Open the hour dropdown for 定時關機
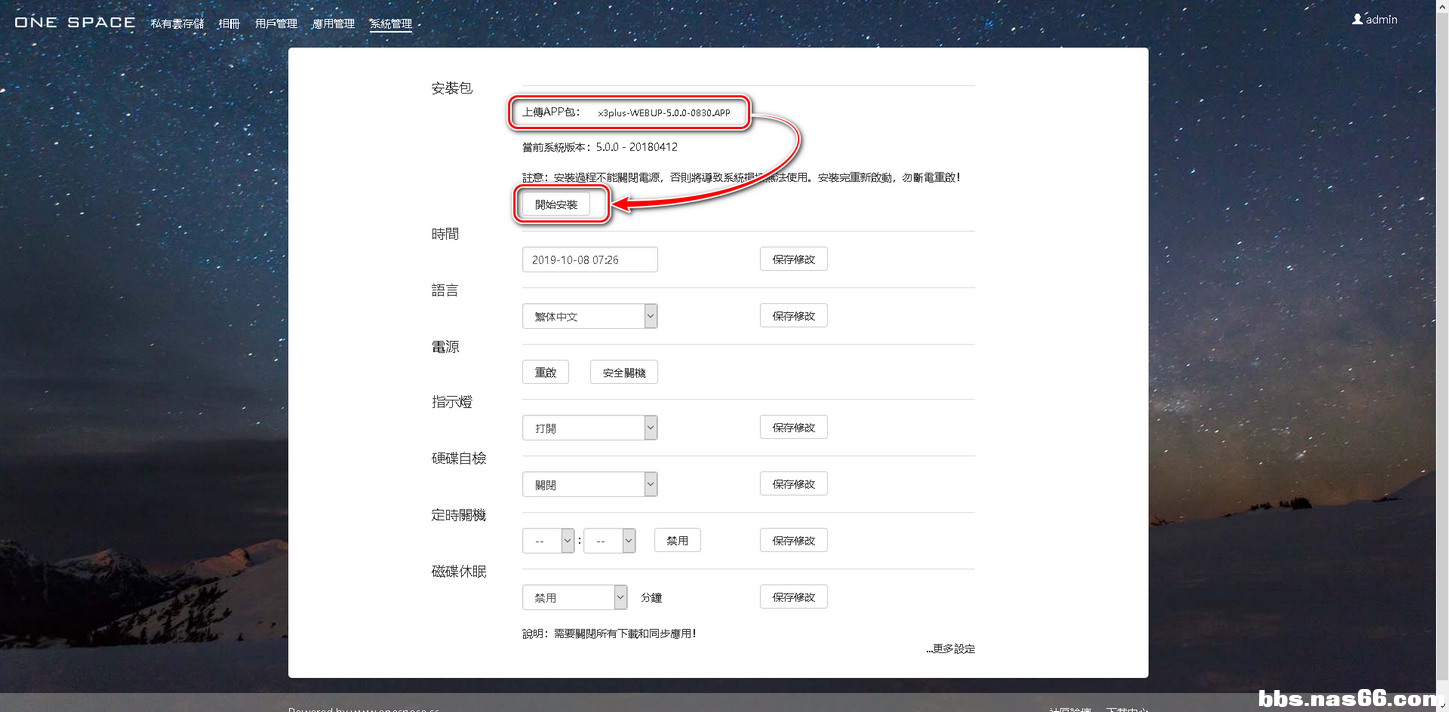Viewport: 1449px width, 712px height. tap(548, 541)
